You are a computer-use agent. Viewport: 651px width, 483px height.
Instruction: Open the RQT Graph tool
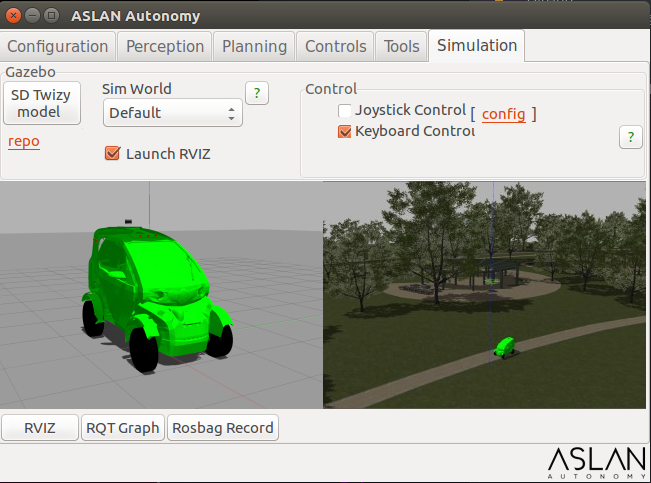123,428
